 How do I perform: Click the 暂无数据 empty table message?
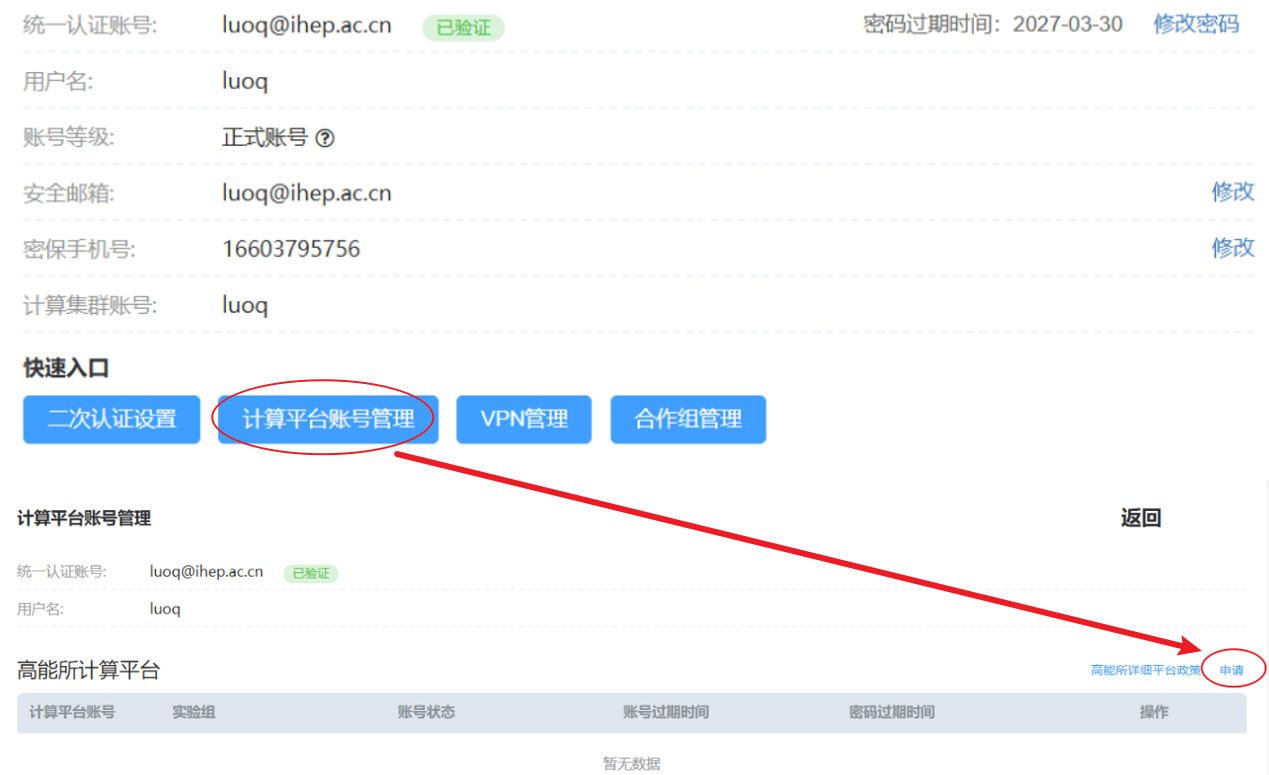point(632,764)
